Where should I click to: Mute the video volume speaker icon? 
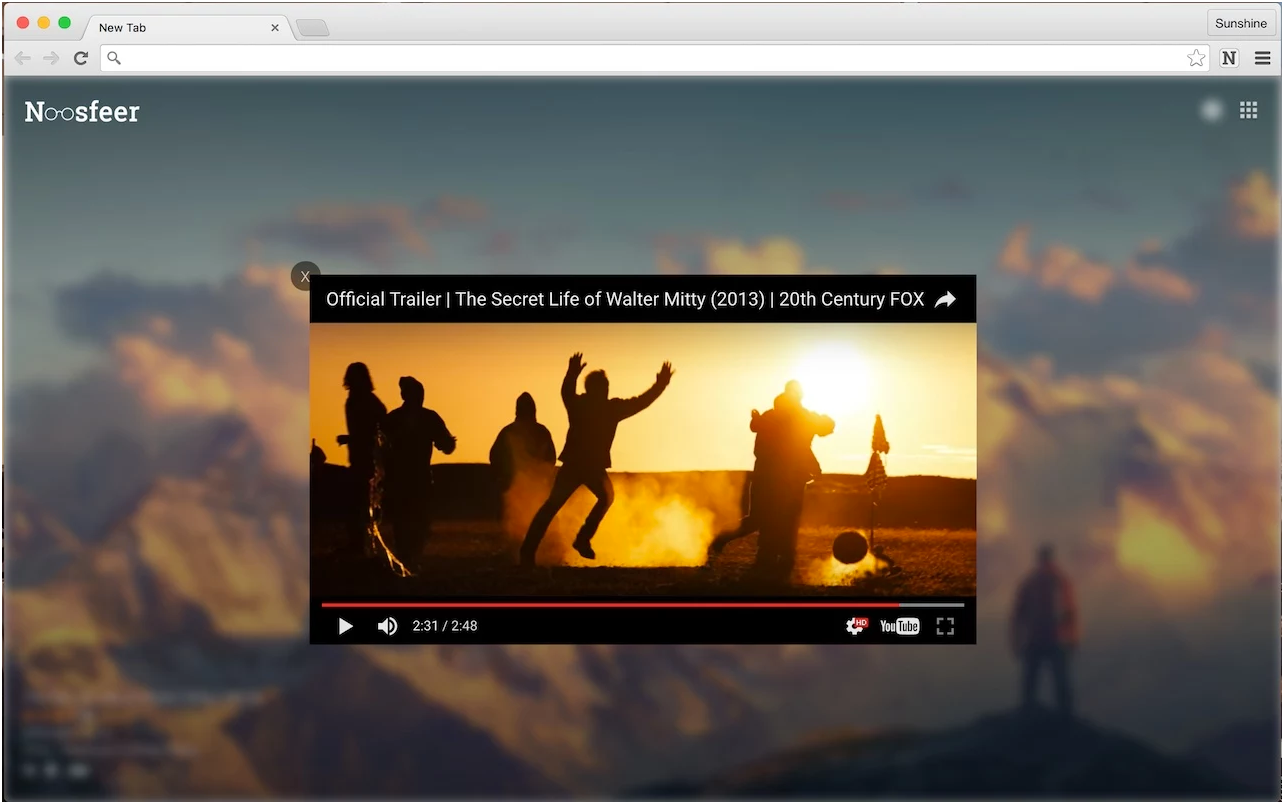point(387,626)
